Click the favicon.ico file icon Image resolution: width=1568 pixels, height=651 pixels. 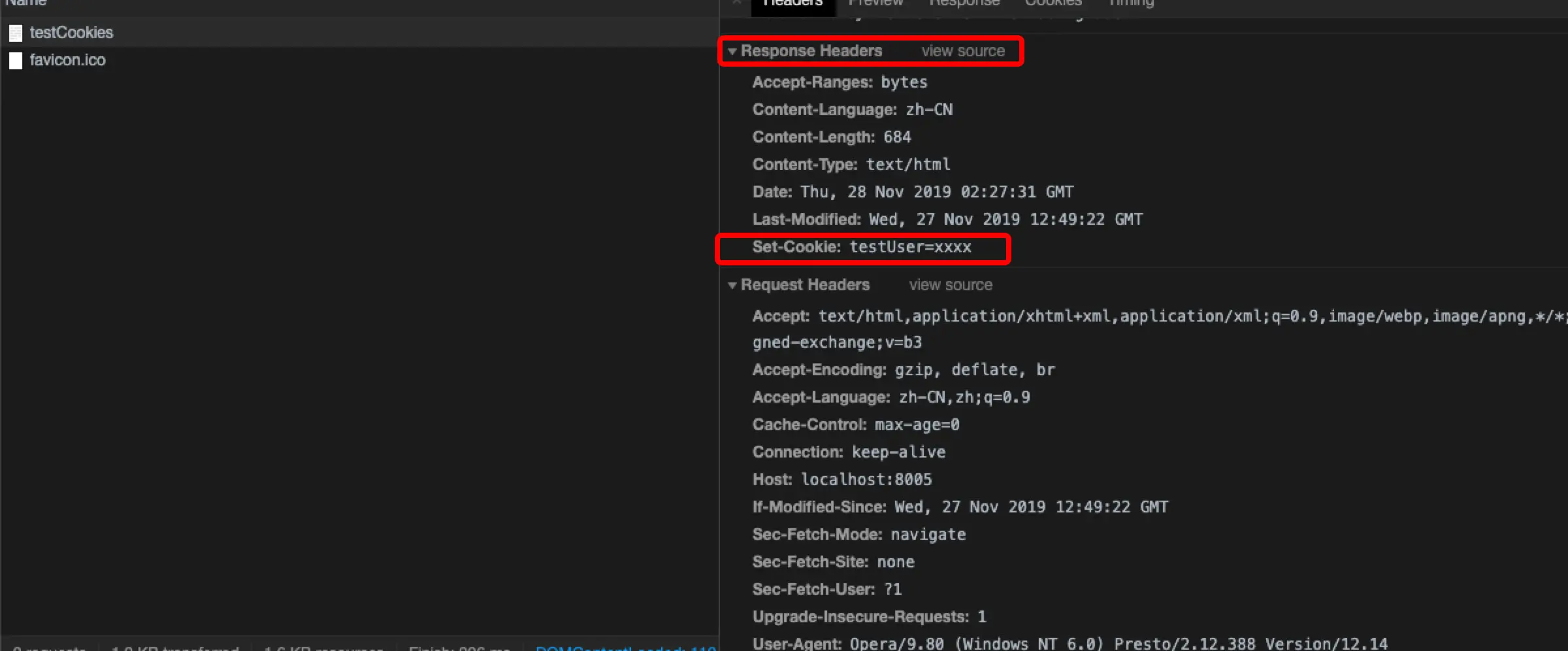(x=16, y=61)
